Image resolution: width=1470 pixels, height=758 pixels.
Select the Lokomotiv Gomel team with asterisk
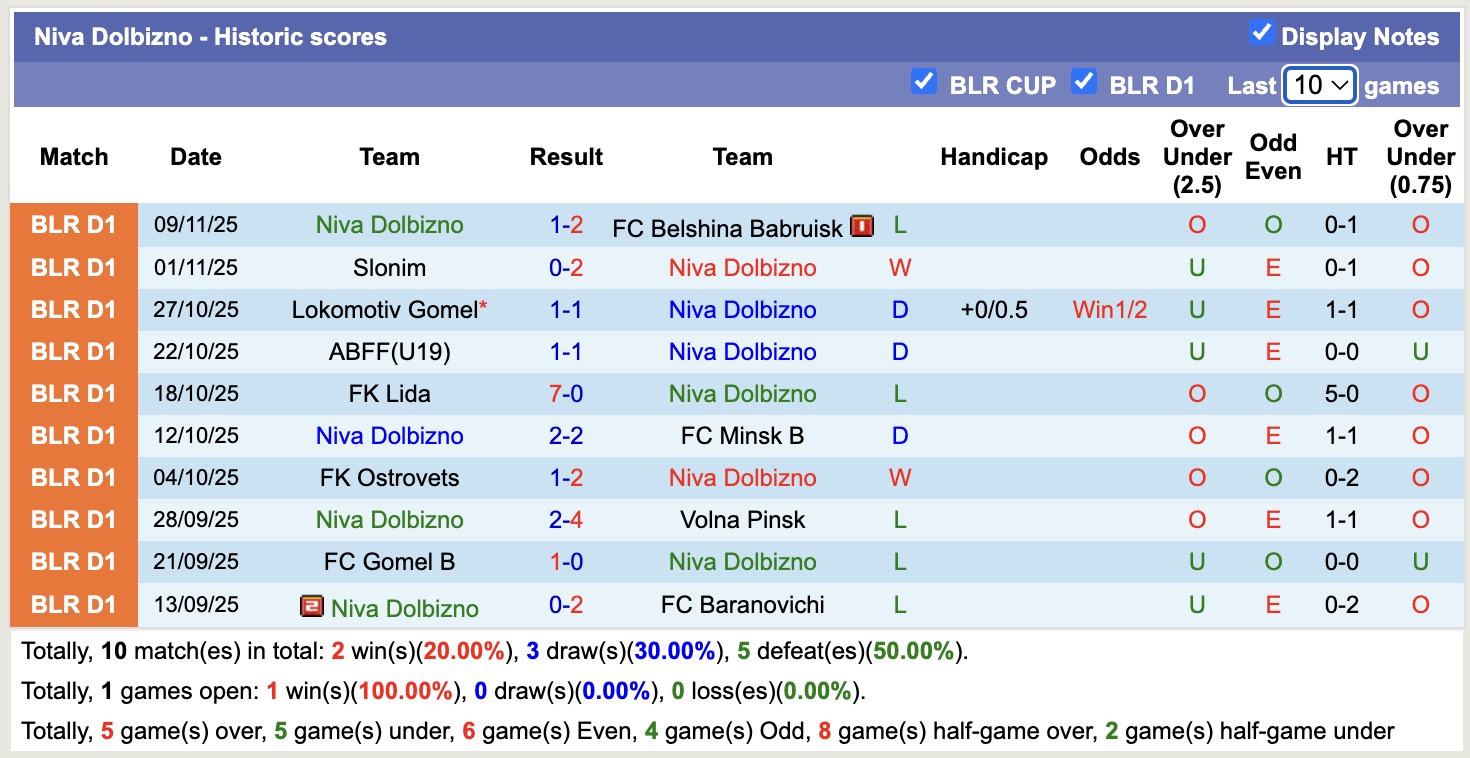[x=383, y=310]
